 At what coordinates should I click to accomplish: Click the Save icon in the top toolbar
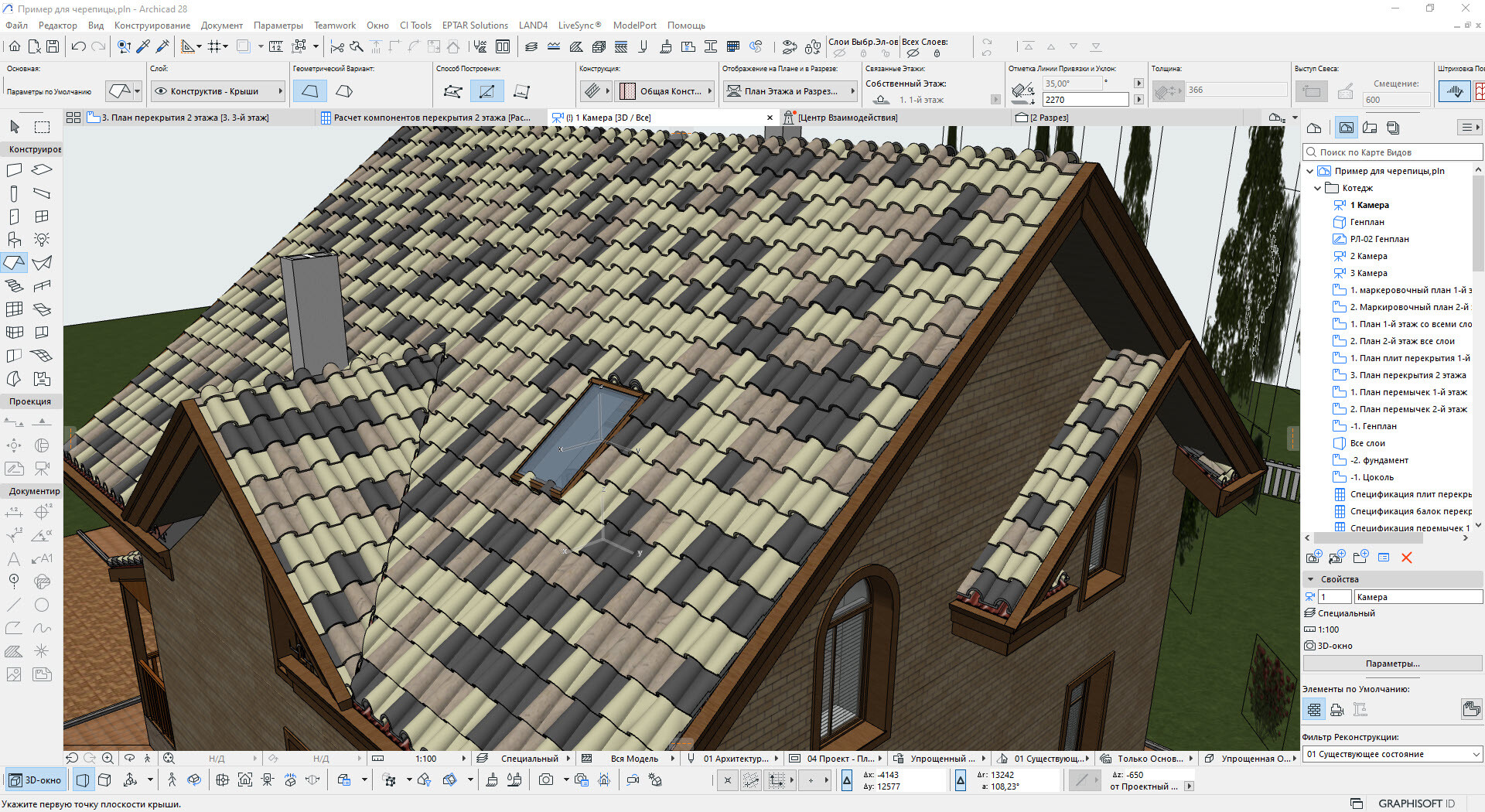tap(53, 46)
